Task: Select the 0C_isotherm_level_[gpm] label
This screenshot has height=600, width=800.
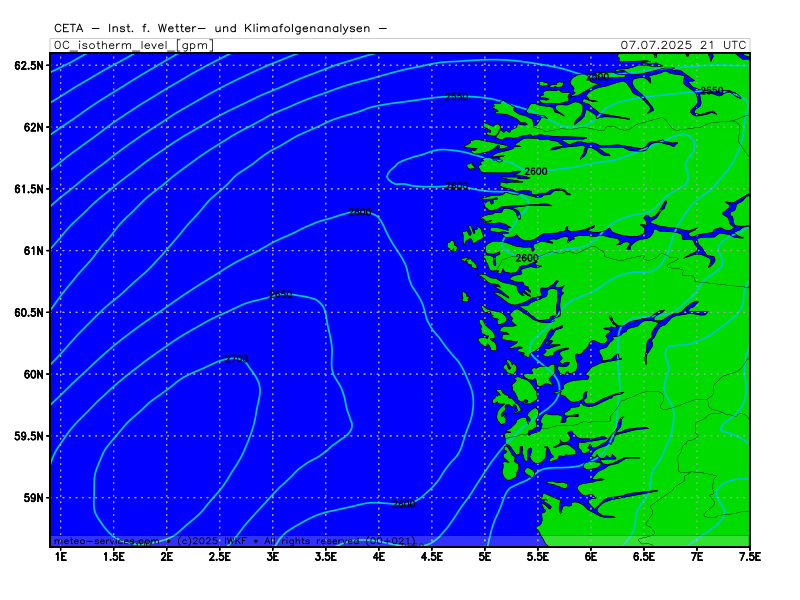Action: (134, 45)
